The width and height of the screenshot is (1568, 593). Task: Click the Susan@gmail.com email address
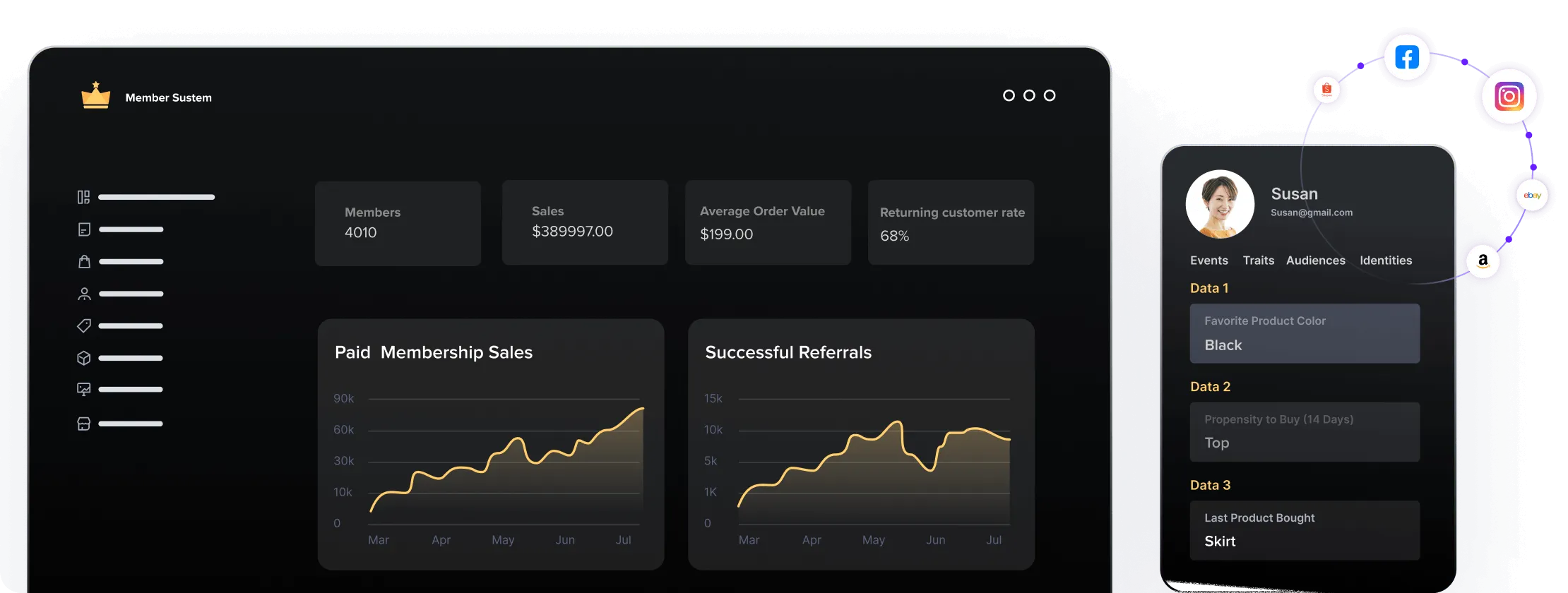[1312, 212]
